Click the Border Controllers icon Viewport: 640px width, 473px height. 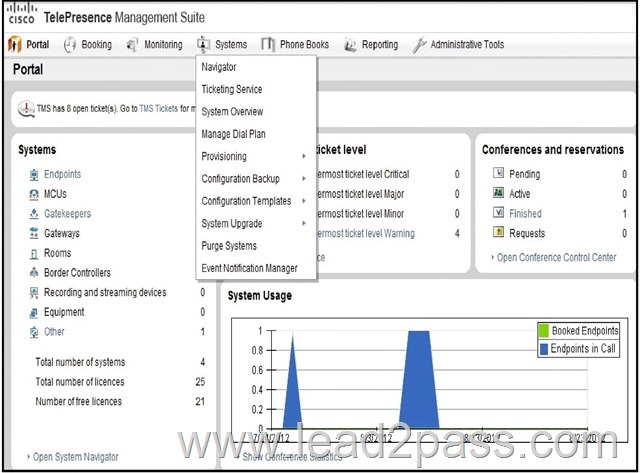pos(34,272)
